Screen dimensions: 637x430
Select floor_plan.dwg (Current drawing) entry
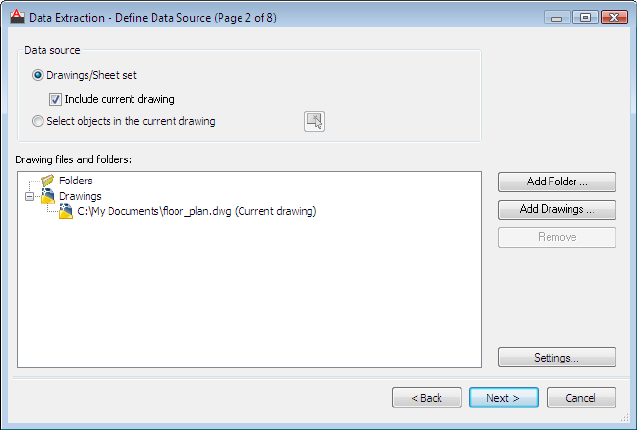click(196, 212)
